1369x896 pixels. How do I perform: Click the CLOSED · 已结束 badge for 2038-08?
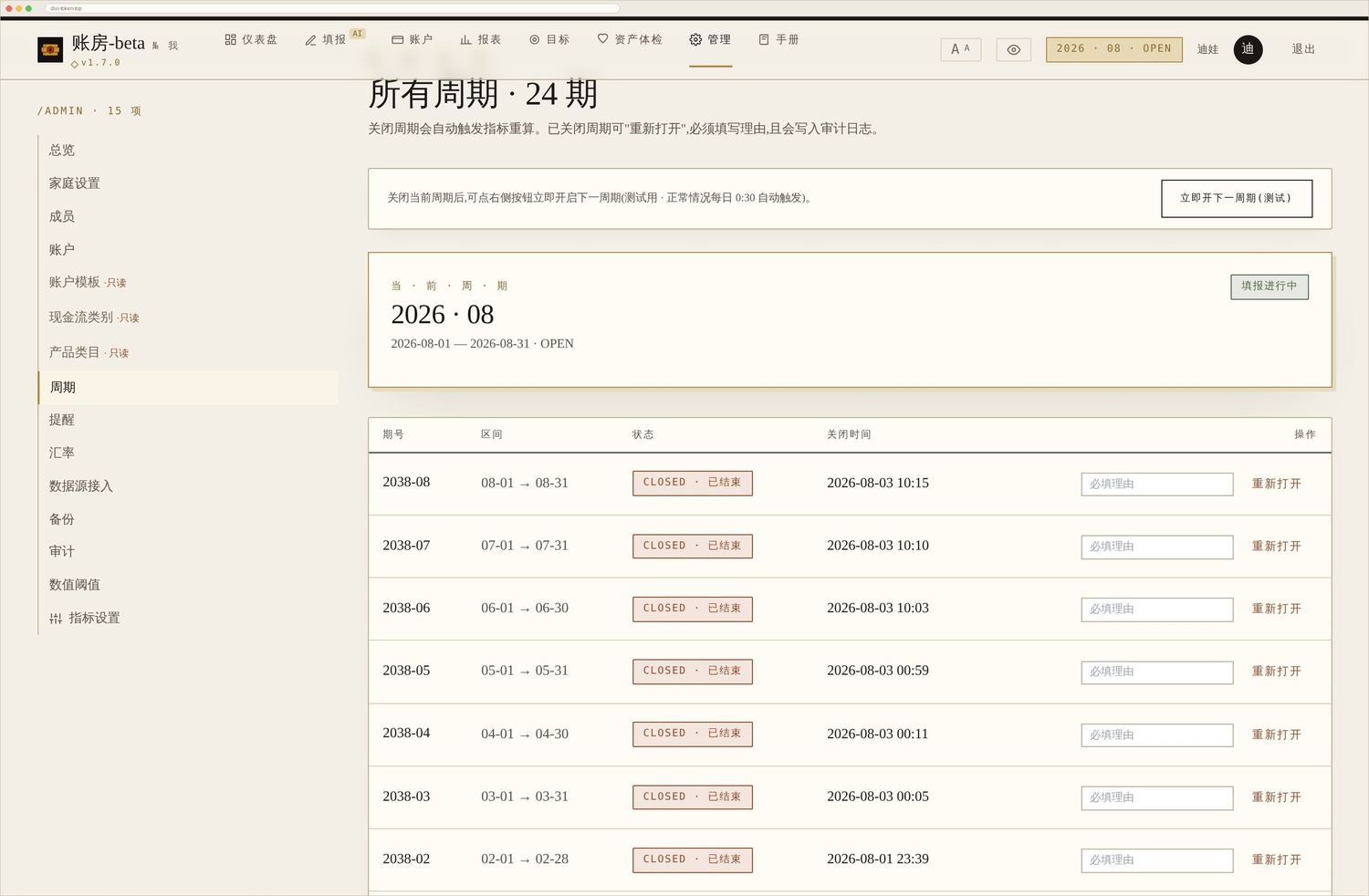click(693, 483)
